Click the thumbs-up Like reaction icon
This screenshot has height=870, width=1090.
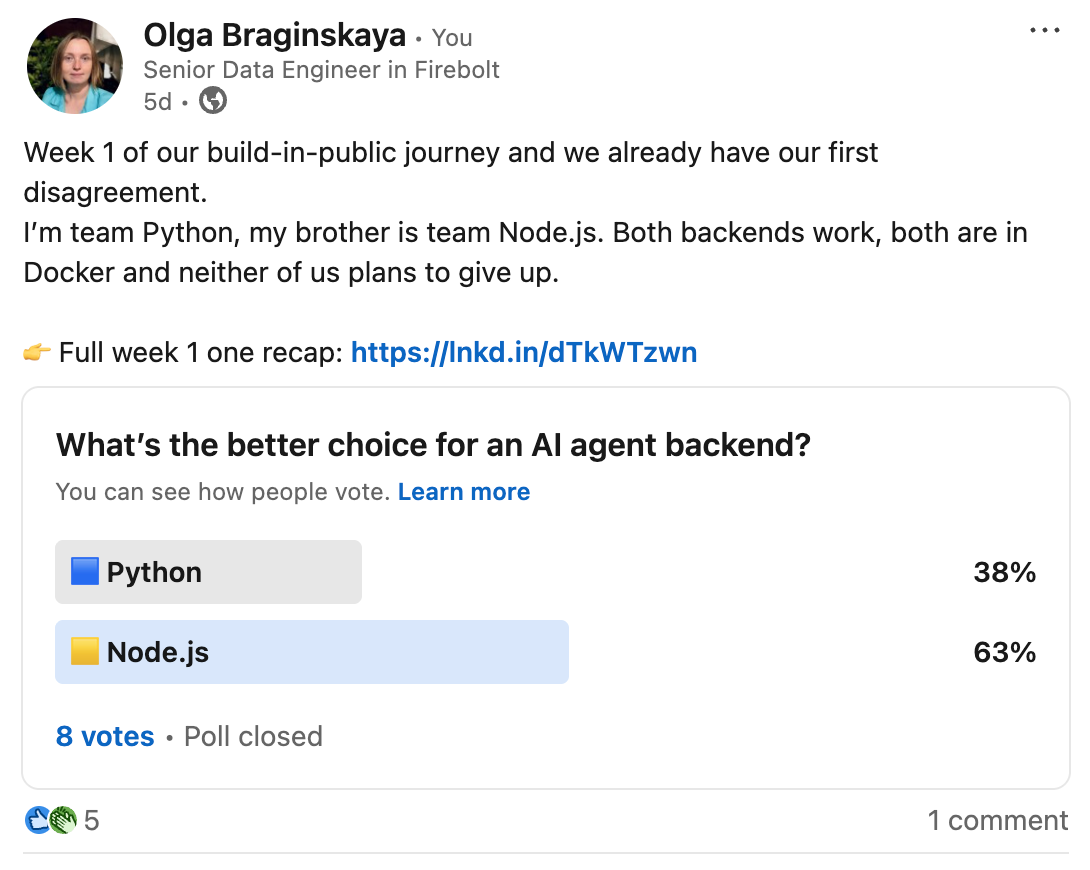tap(37, 820)
